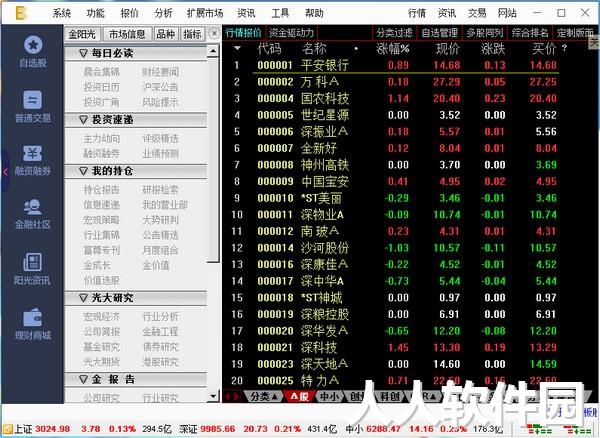
Task: Collapse the 投资速递 section
Action: [x=83, y=120]
